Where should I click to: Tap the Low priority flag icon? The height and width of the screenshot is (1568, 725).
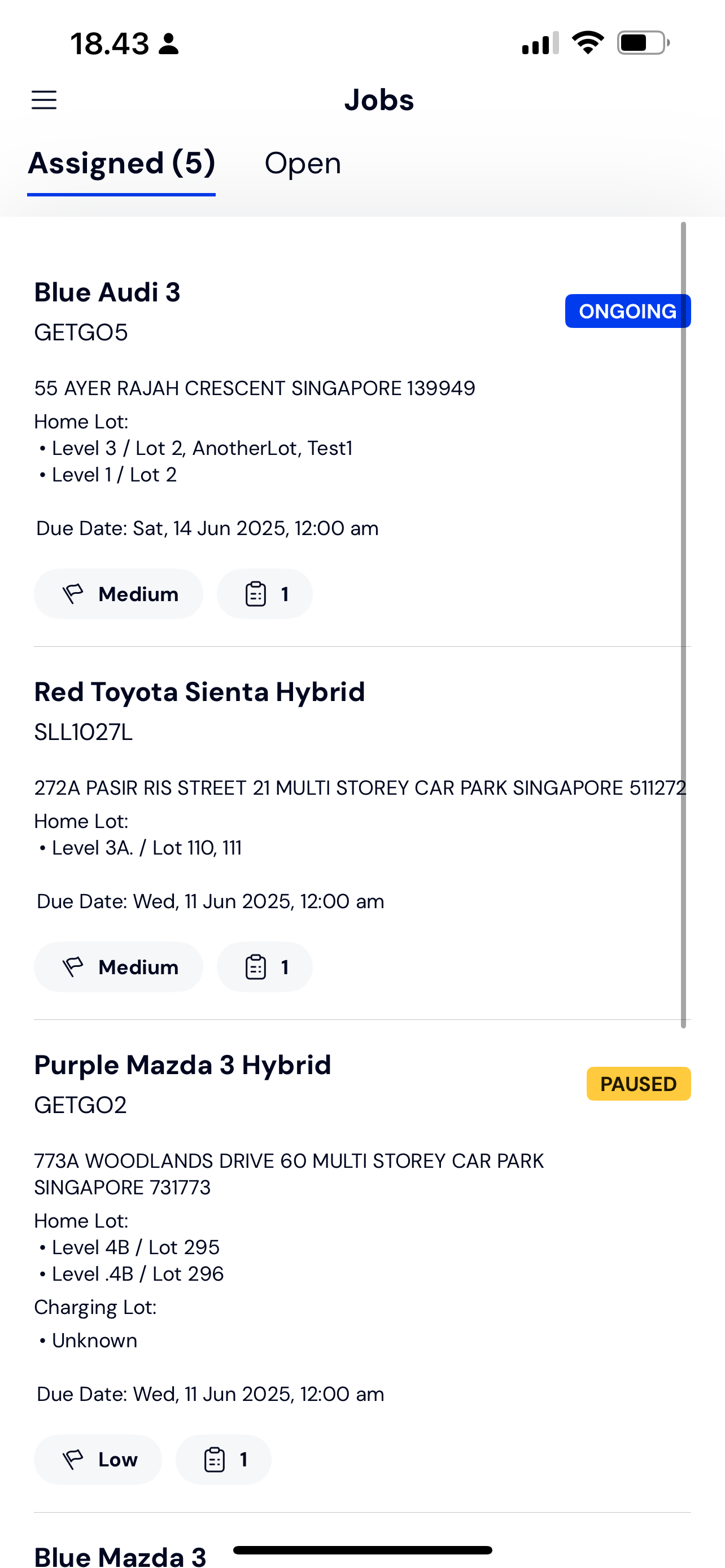pos(73,1460)
